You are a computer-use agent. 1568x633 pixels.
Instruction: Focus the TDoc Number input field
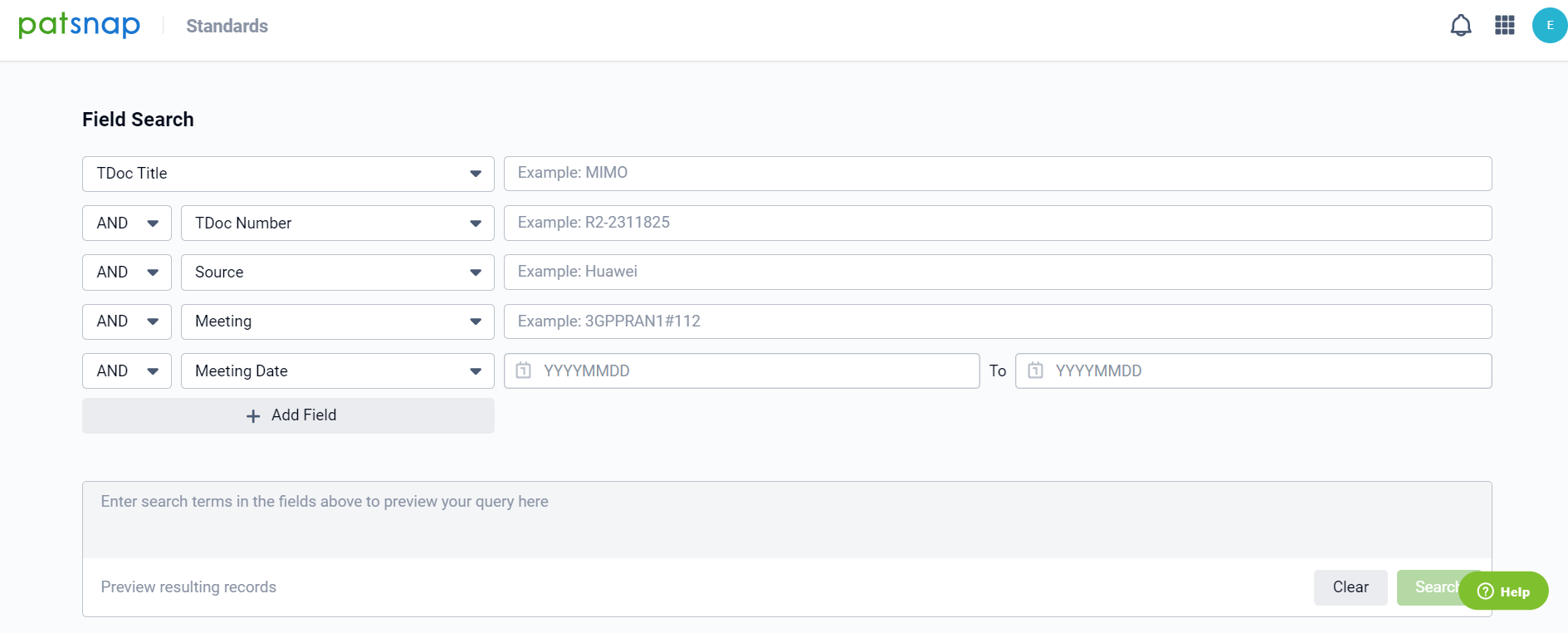point(998,223)
